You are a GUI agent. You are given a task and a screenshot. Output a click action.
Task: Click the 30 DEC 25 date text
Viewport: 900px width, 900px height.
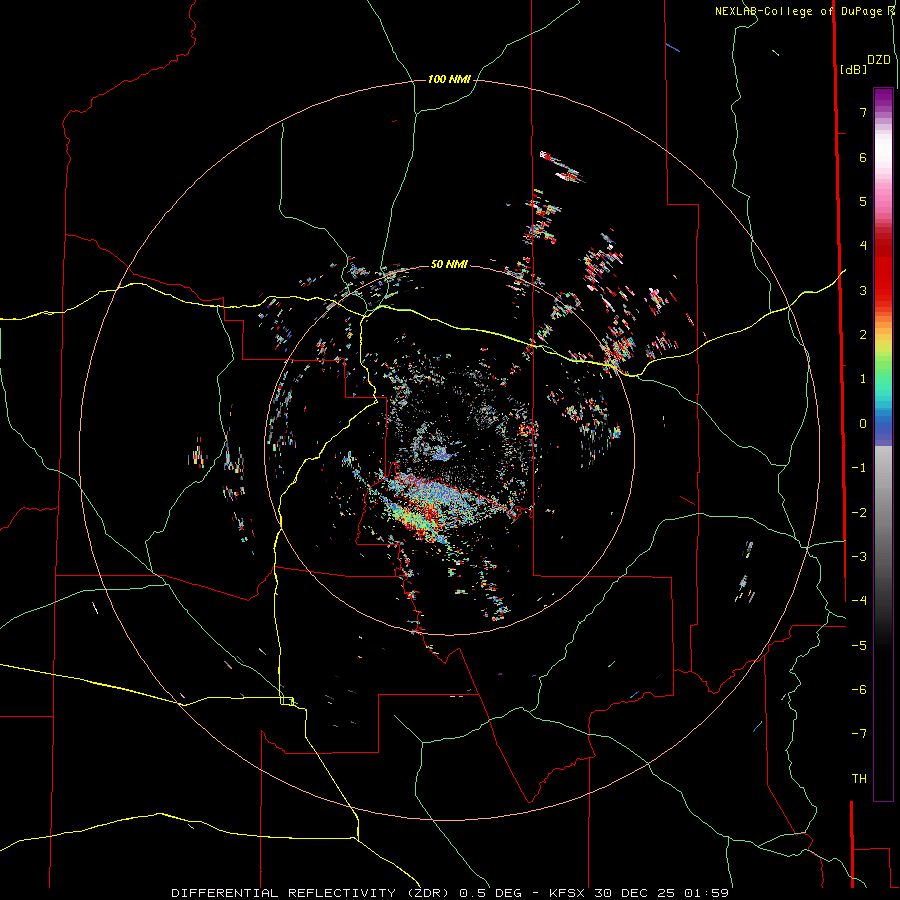[x=637, y=893]
